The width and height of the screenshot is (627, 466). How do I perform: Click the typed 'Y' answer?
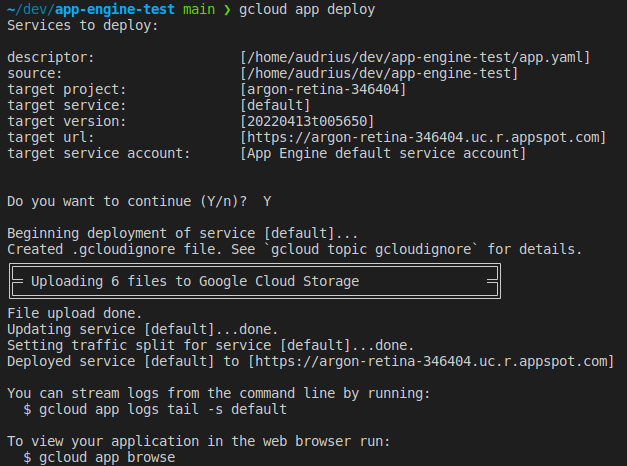pos(267,201)
